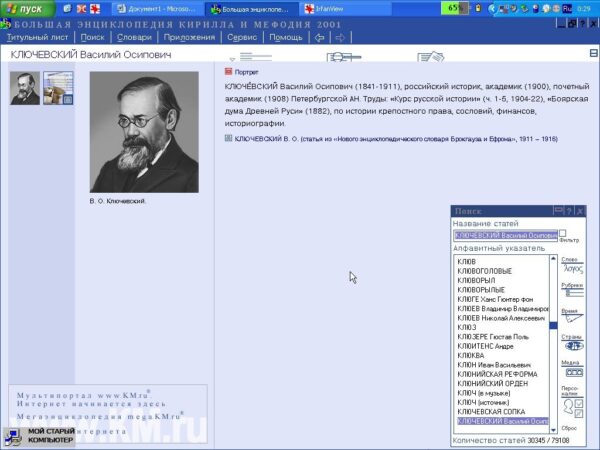Go to Титульный лист
The height and width of the screenshot is (450, 600).
(x=39, y=37)
